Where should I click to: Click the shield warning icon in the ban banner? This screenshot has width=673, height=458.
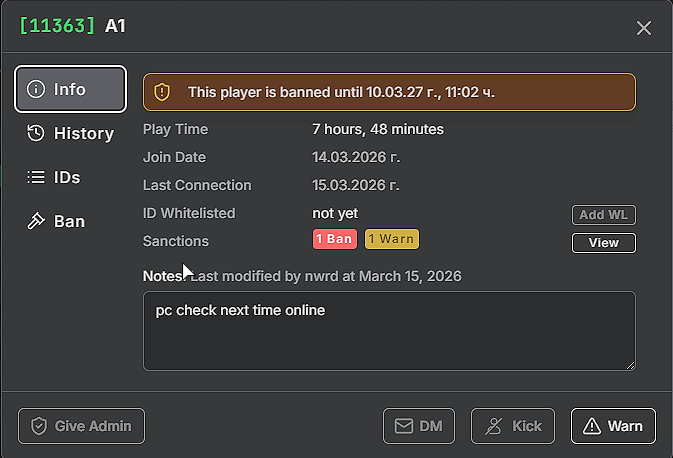162,92
